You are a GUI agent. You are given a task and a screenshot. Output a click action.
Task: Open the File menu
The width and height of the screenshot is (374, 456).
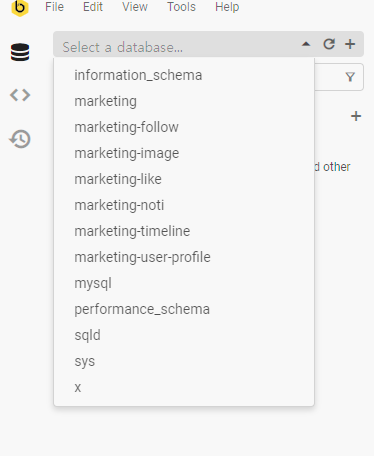(x=54, y=7)
